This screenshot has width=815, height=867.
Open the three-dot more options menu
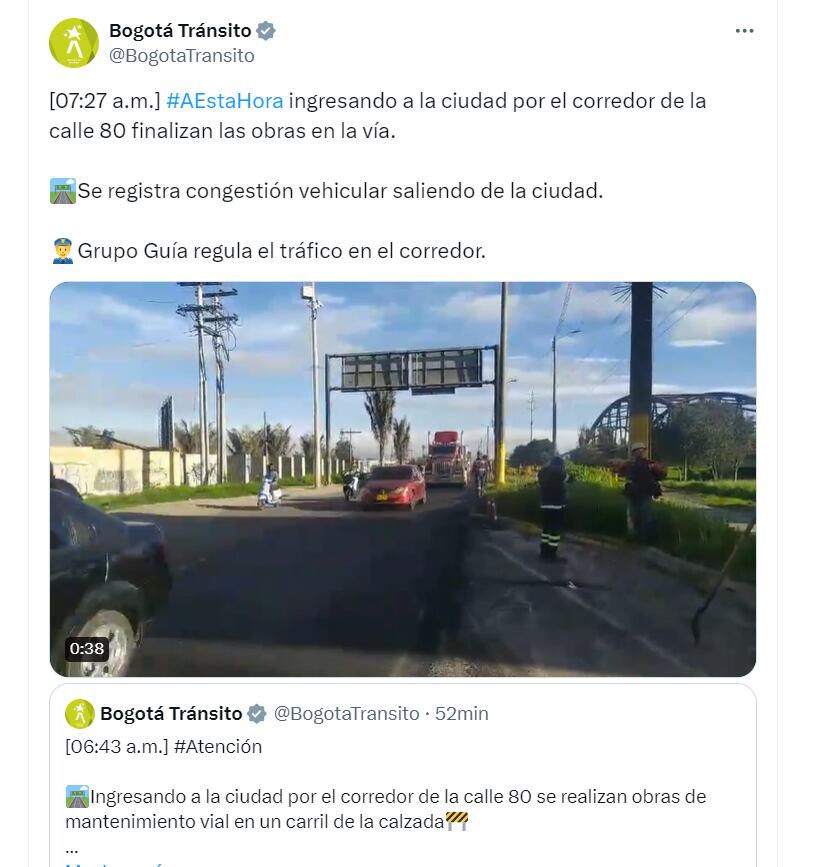(x=744, y=31)
